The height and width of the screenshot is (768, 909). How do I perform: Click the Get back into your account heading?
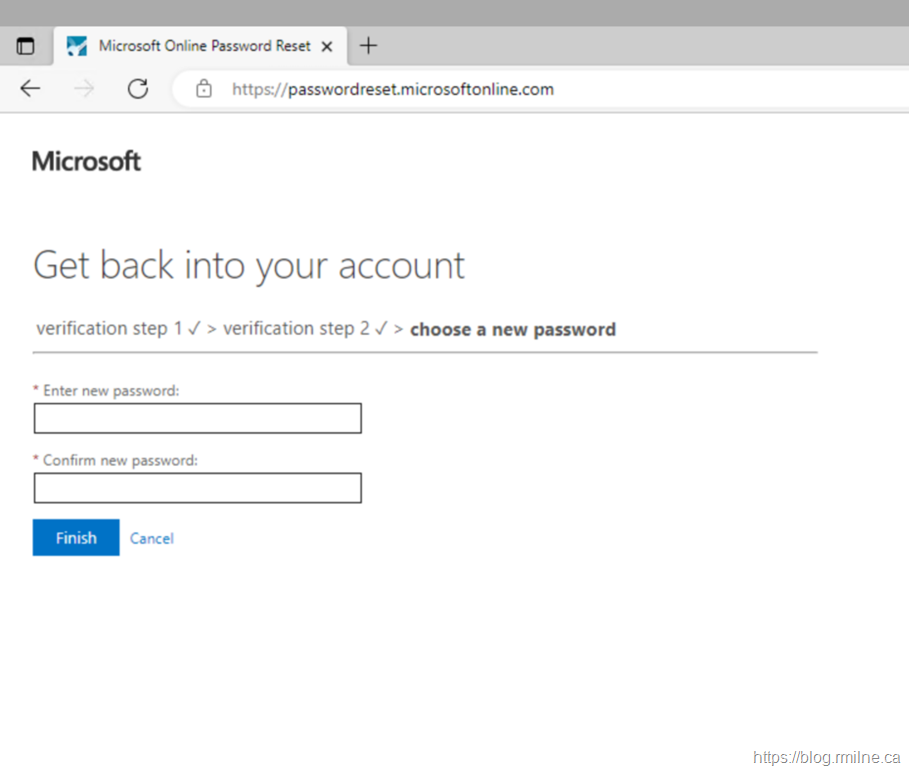(249, 266)
